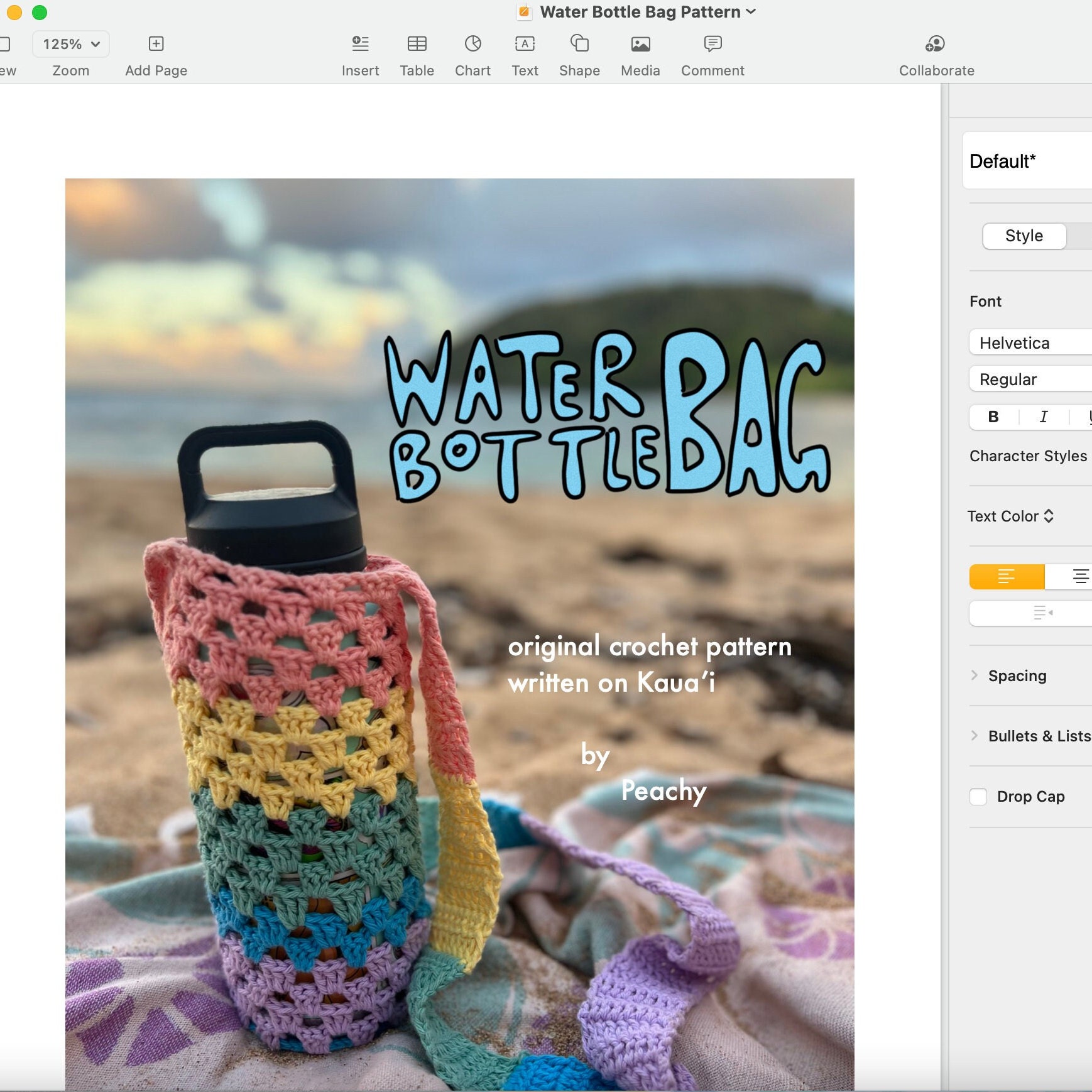Center align the text

1079,576
